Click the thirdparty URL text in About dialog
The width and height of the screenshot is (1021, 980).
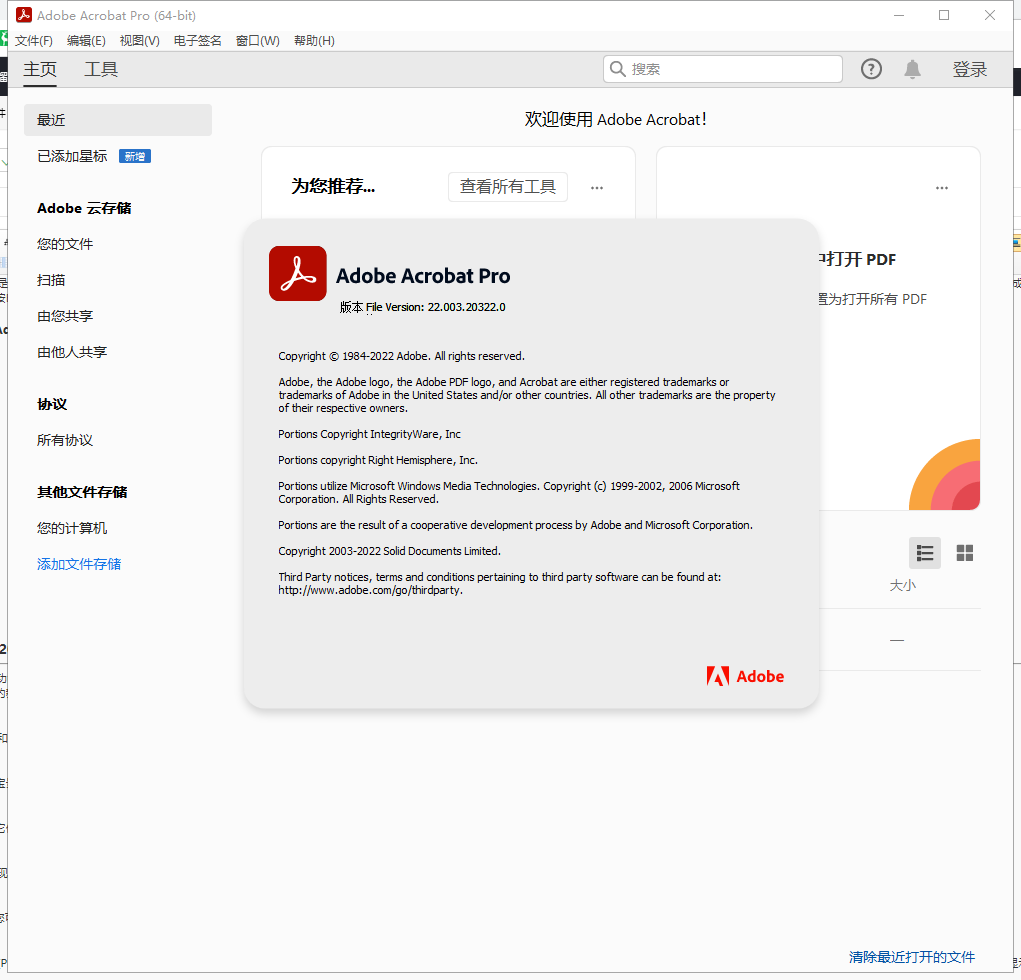[x=371, y=591]
